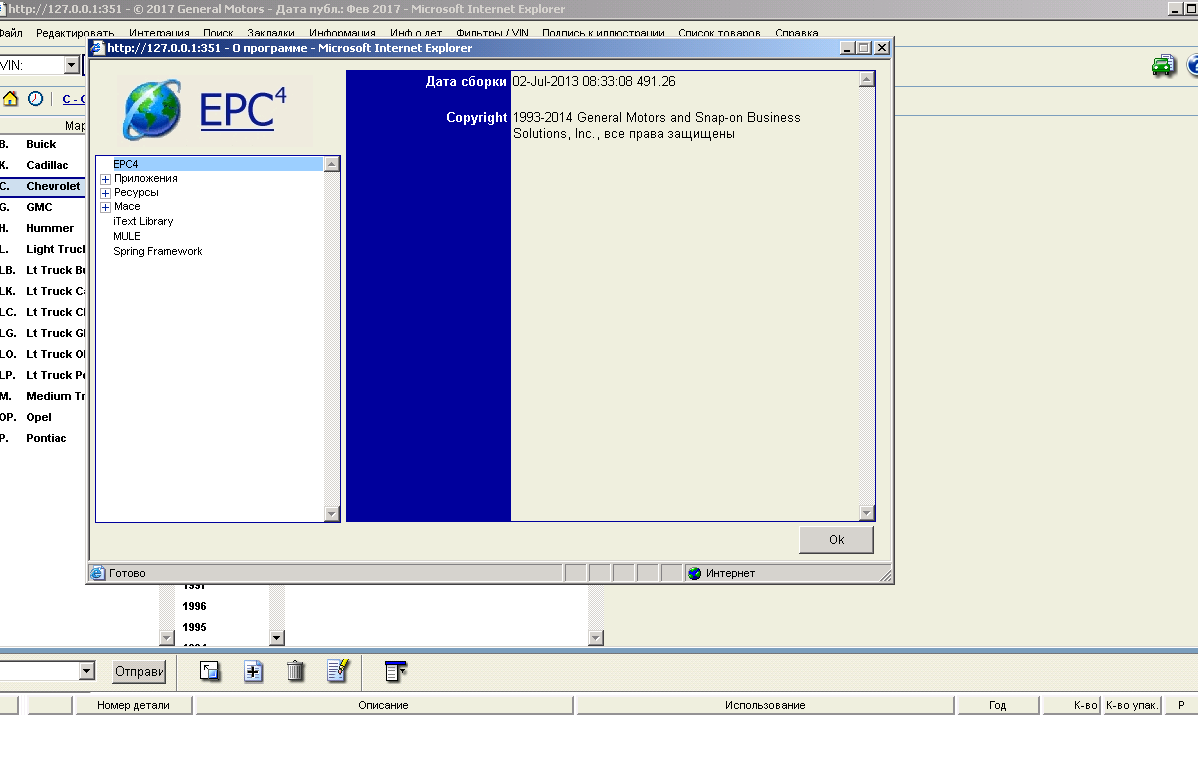Screen dimensions: 1198x764
Task: Open the Закладки menu
Action: click(270, 33)
